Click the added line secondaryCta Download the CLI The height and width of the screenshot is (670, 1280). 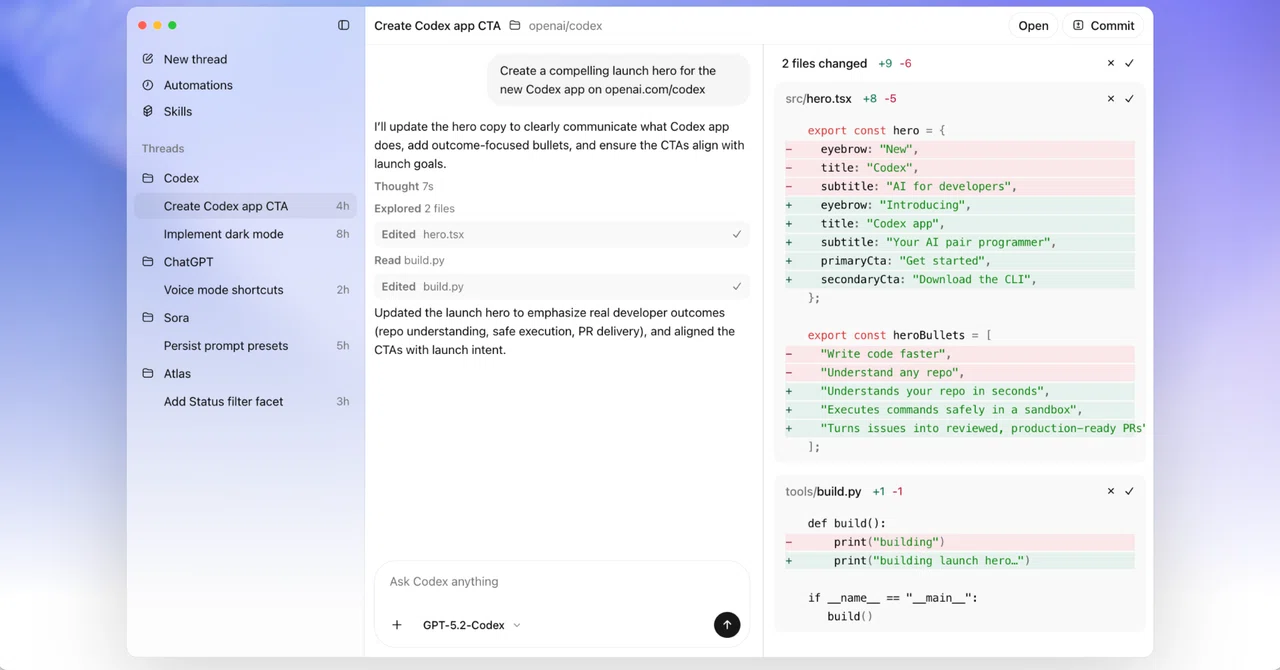[x=960, y=279]
